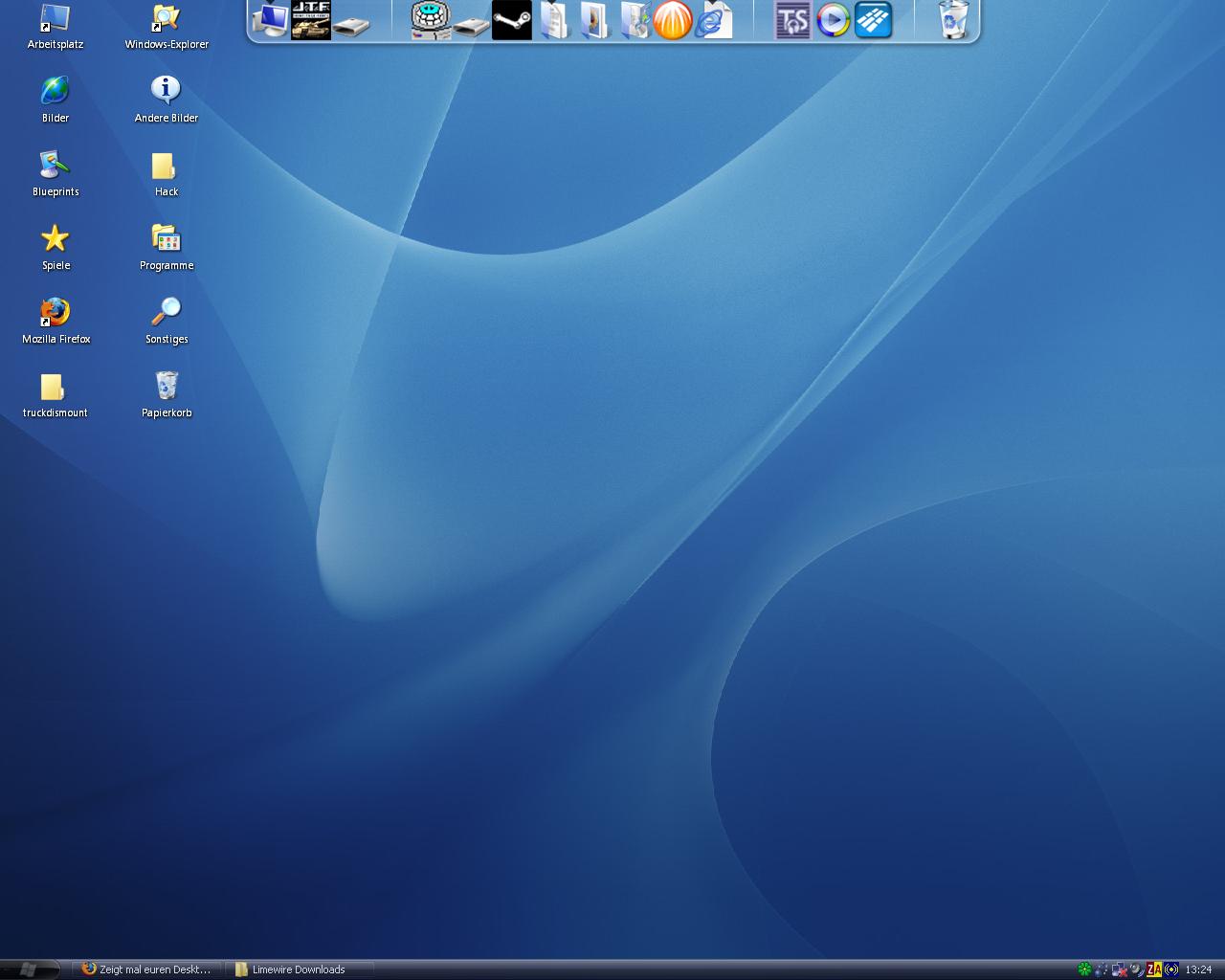Viewport: 1225px width, 980px height.
Task: Open the ZoneAlarm (ZA) tray icon
Action: coord(1154,969)
